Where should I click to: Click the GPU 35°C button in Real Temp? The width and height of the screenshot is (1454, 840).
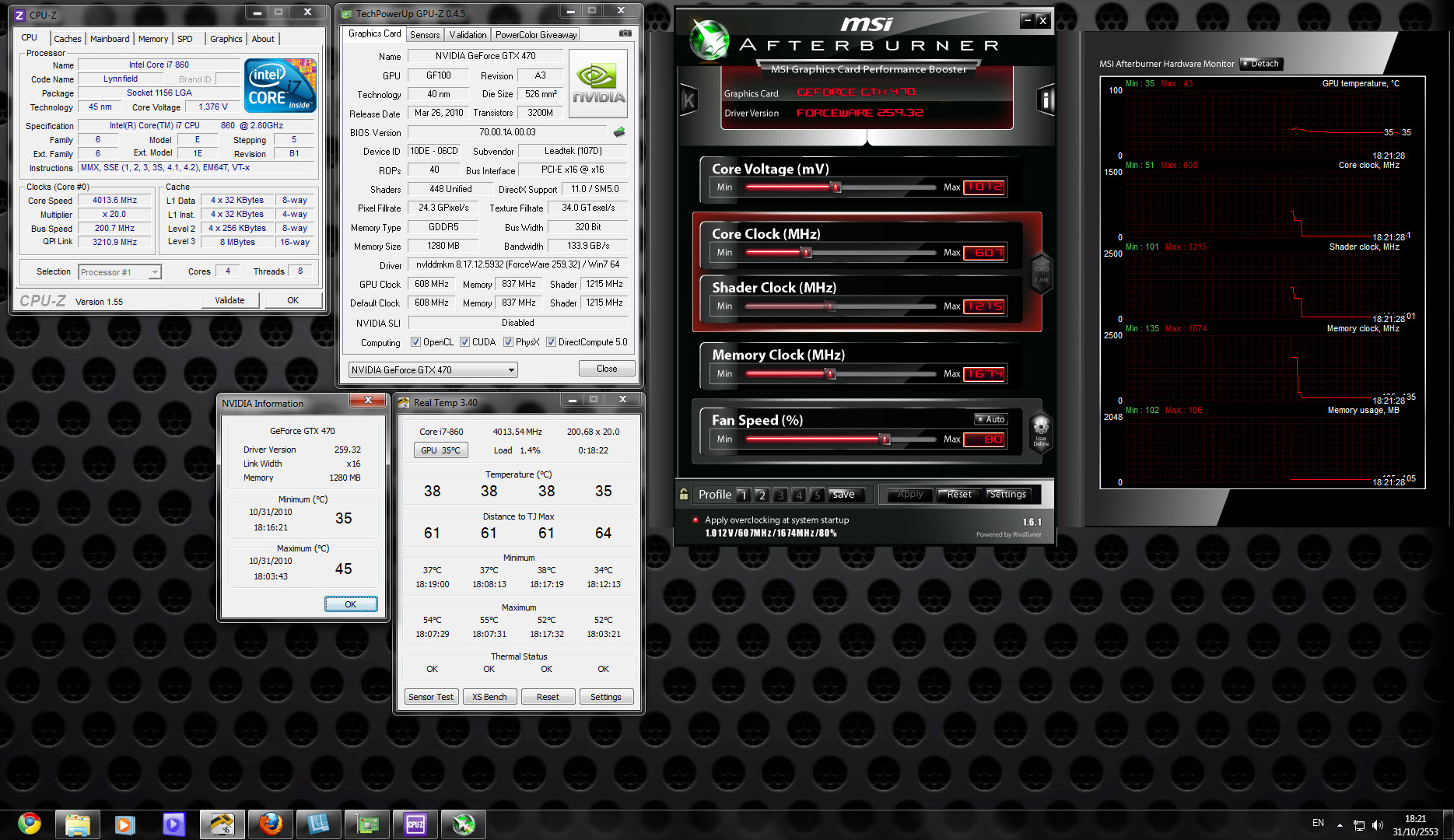coord(440,450)
